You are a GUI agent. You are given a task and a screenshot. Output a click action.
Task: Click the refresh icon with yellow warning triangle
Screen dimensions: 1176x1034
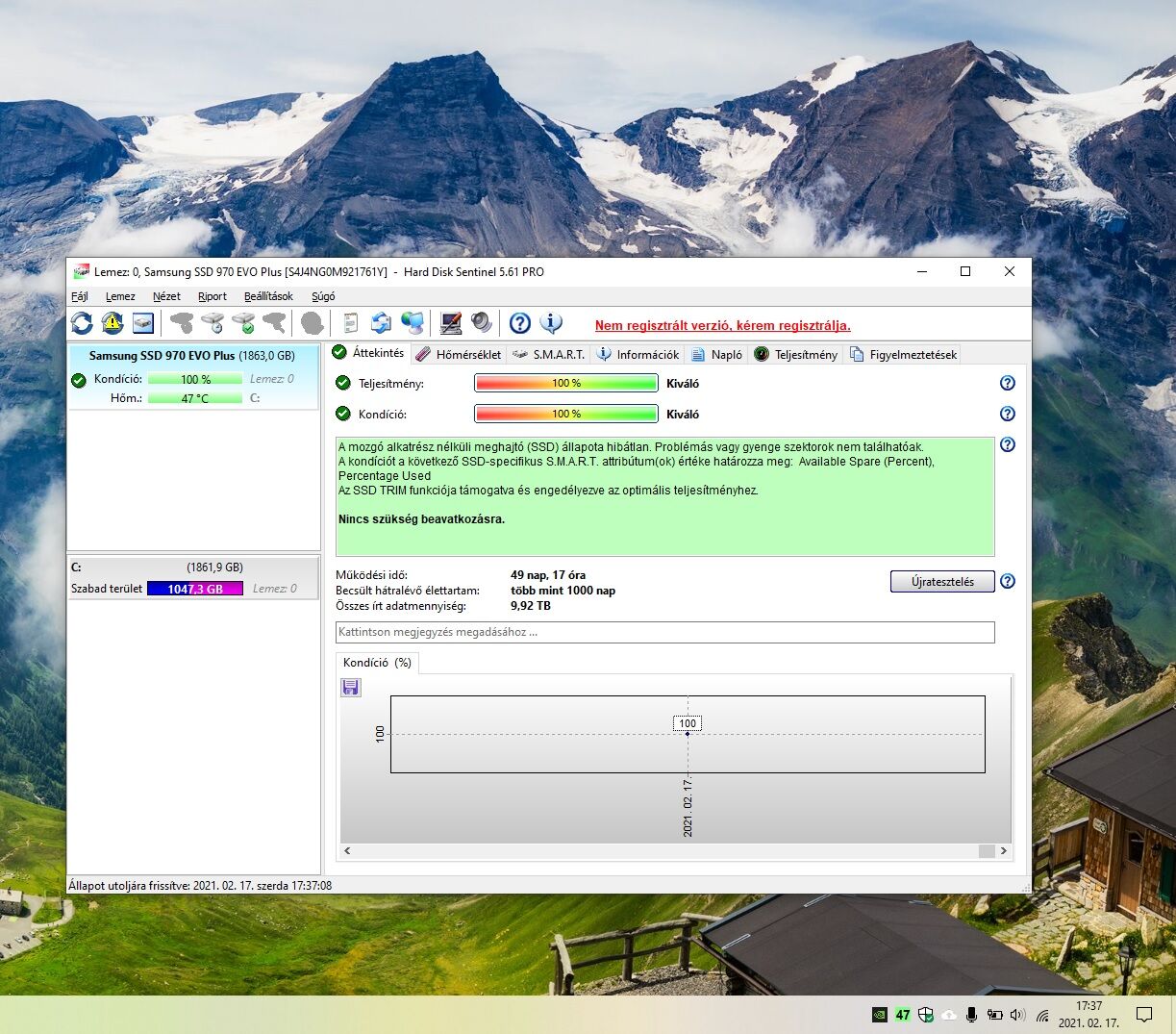[x=113, y=323]
